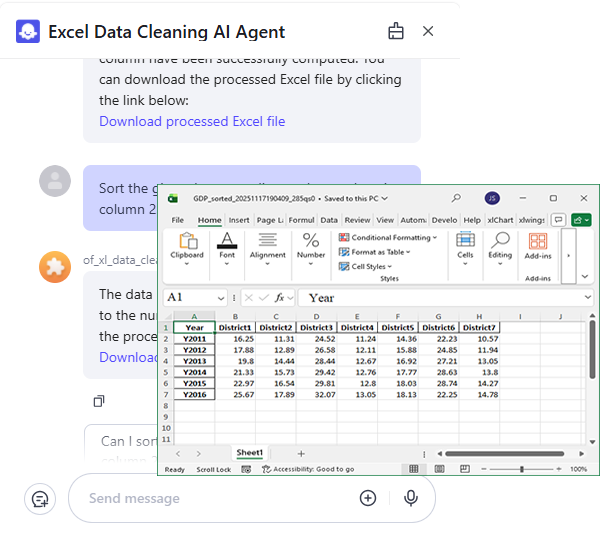600x533 pixels.
Task: Click the search magnifier in Excel title bar
Action: pyautogui.click(x=456, y=198)
